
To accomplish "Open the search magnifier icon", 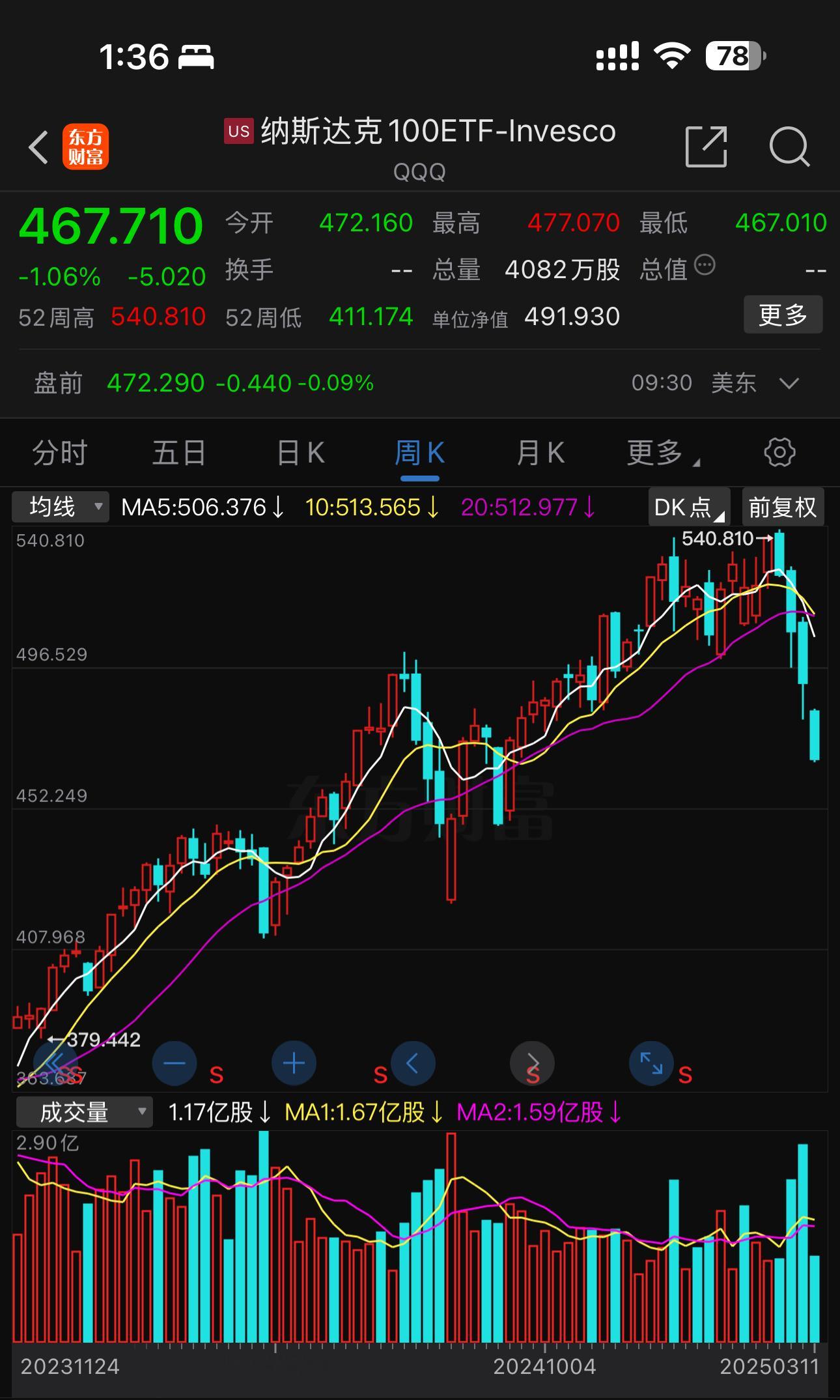I will click(x=789, y=147).
